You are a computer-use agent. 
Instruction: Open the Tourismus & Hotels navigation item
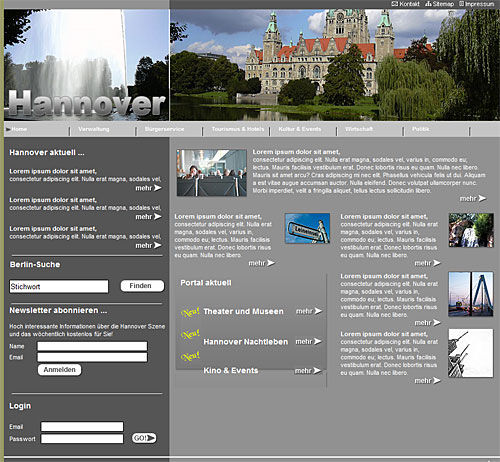pos(238,129)
